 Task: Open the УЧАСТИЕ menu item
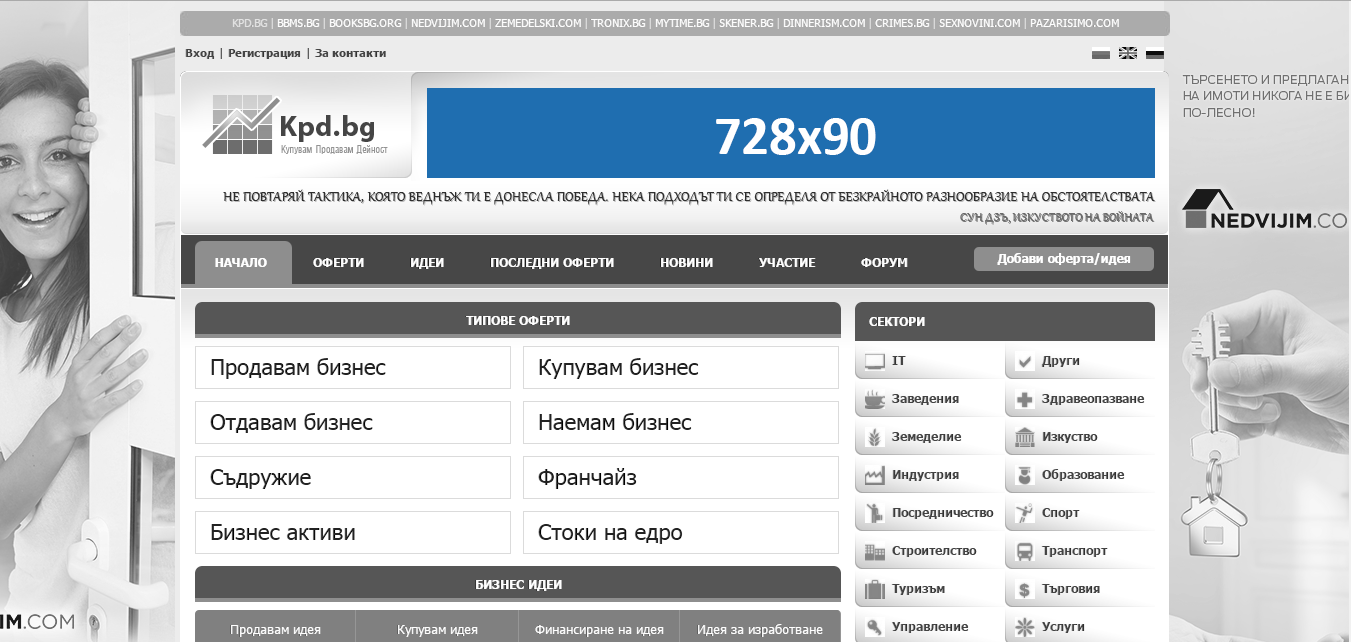coord(787,263)
